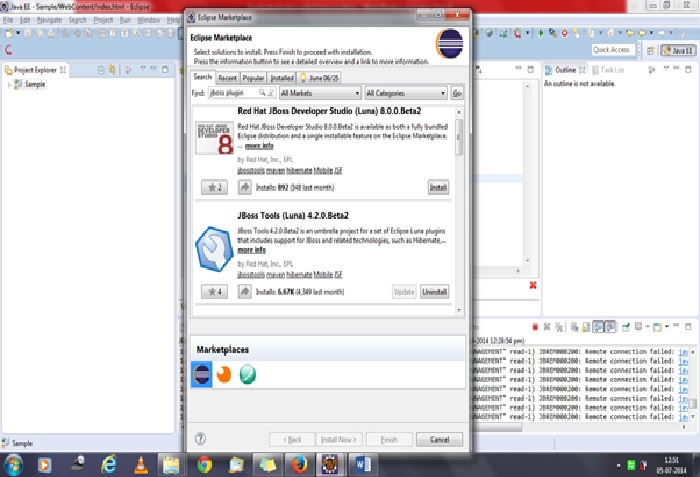Select the Eclipse marketplace icon
The height and width of the screenshot is (477, 700).
point(201,374)
